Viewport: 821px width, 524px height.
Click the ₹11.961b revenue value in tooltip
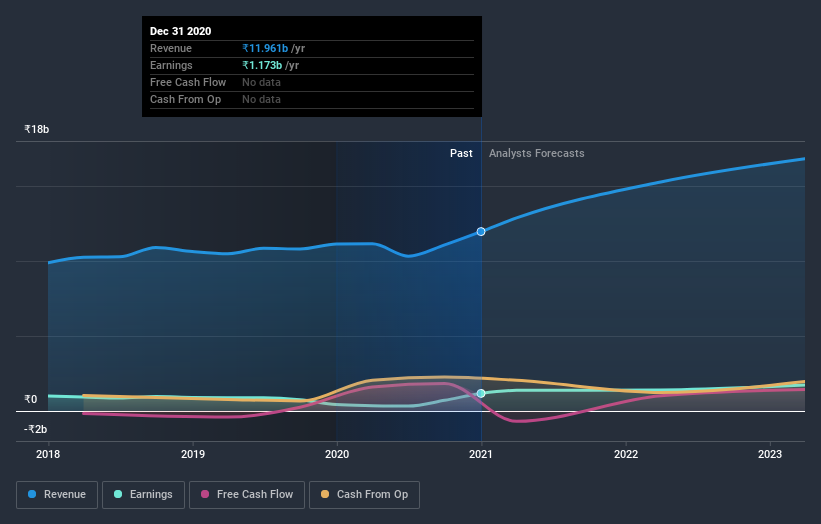tap(265, 48)
